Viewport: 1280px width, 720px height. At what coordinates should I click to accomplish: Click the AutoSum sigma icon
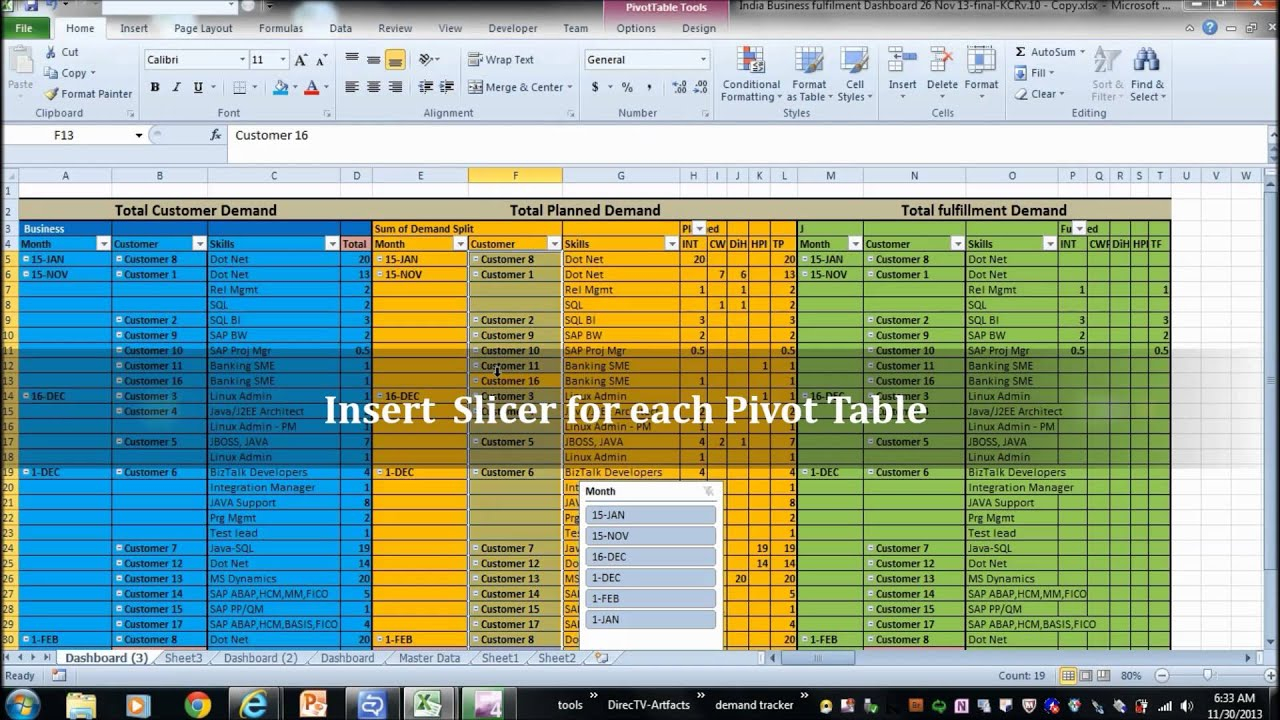[1020, 52]
